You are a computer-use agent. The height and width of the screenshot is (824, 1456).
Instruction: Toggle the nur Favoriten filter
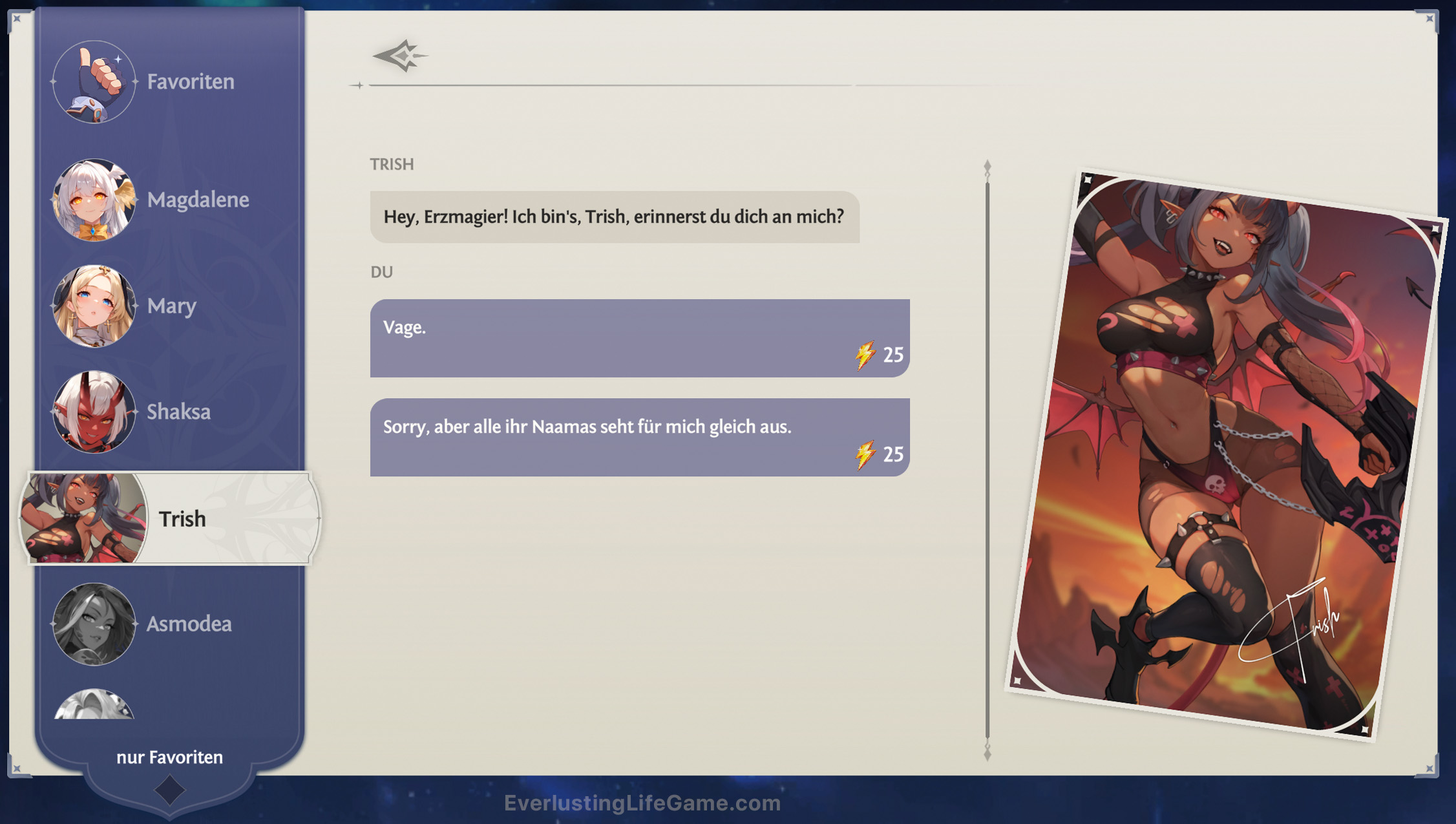tap(169, 757)
